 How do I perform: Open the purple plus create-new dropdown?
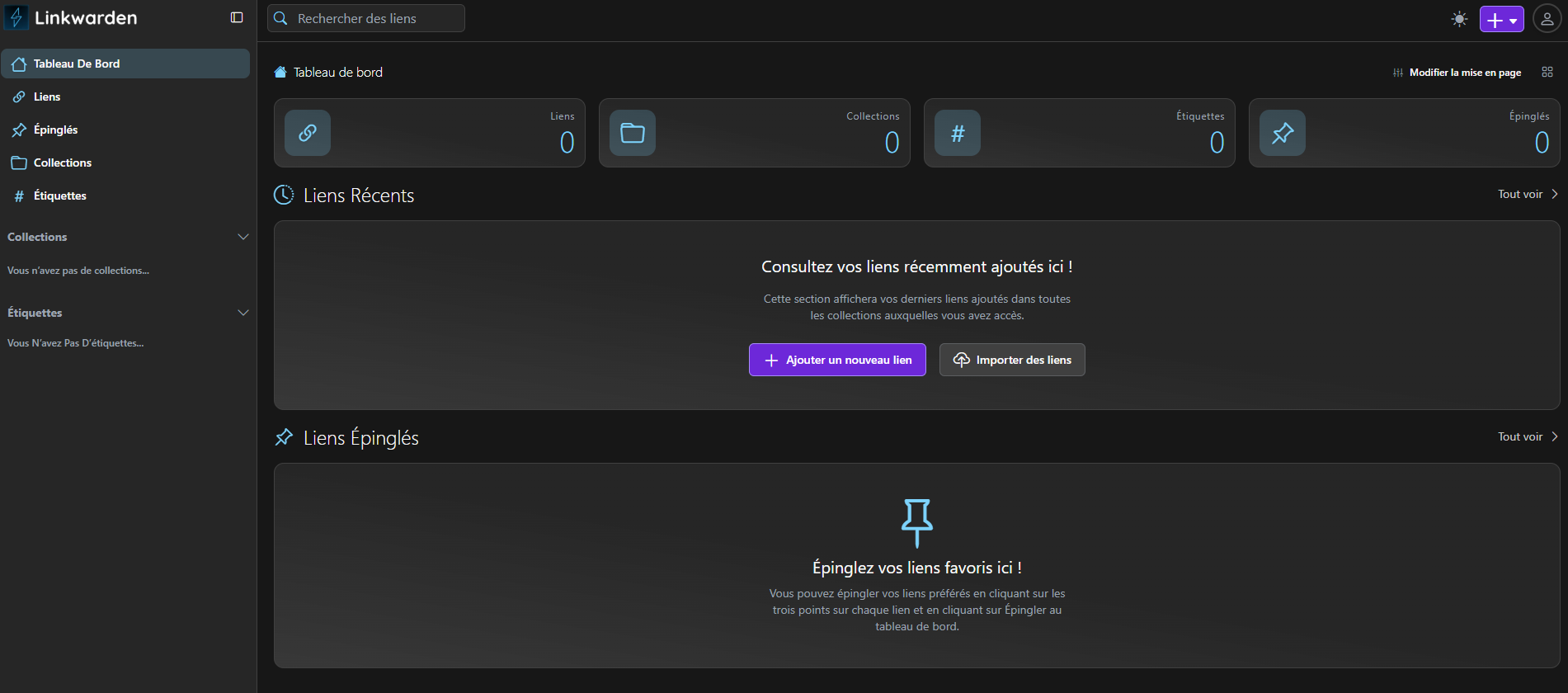pos(1501,19)
